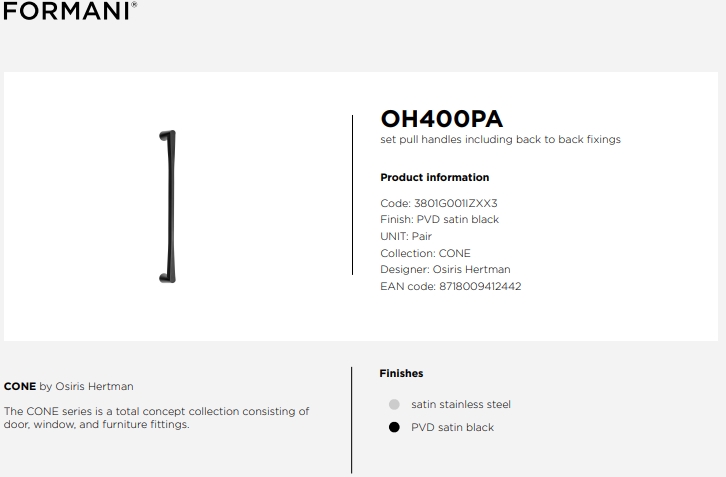
Task: Click the Finish: PVD satin black line
Action: [x=439, y=220]
